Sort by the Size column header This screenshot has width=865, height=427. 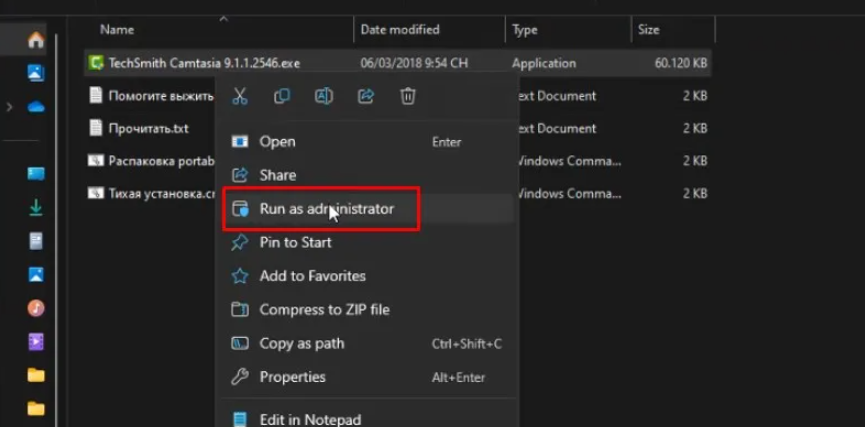coord(649,30)
